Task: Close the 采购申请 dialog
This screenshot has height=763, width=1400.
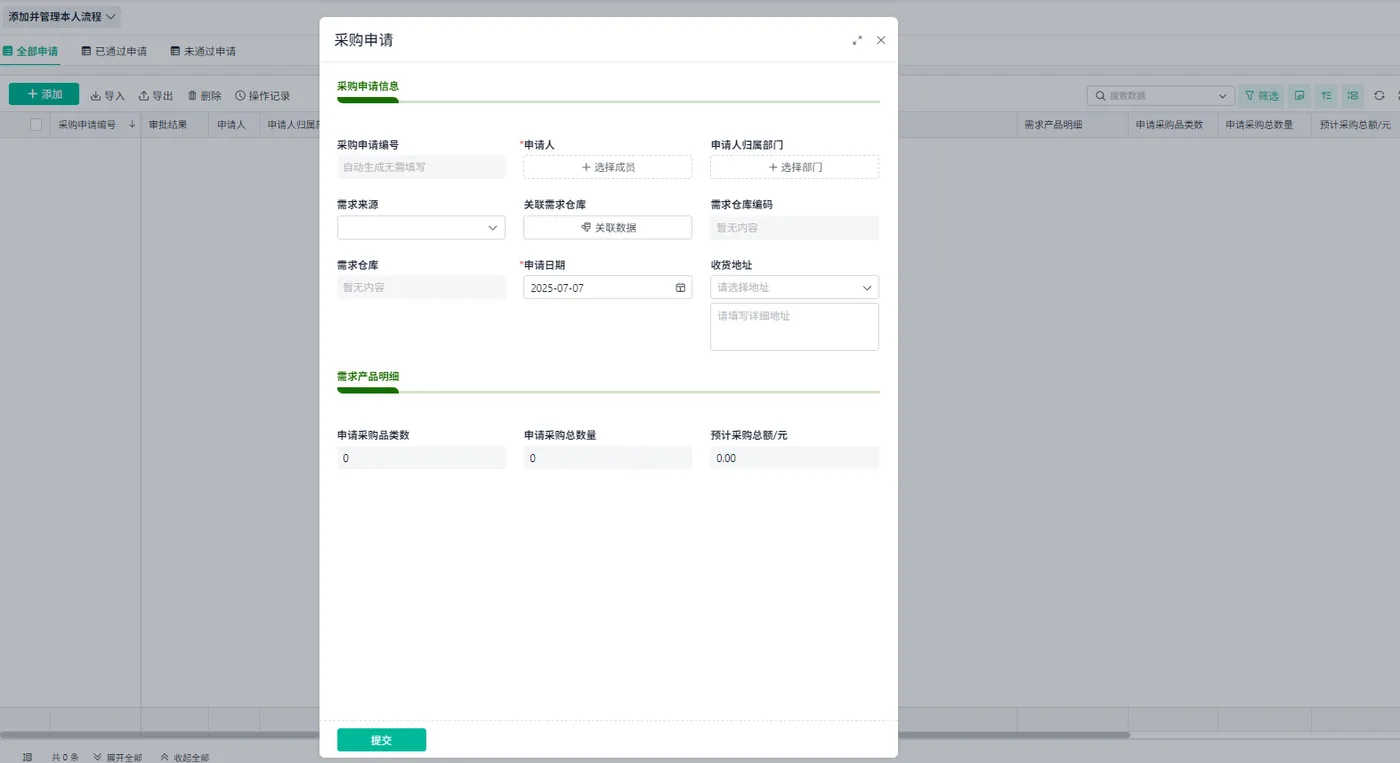Action: 881,40
